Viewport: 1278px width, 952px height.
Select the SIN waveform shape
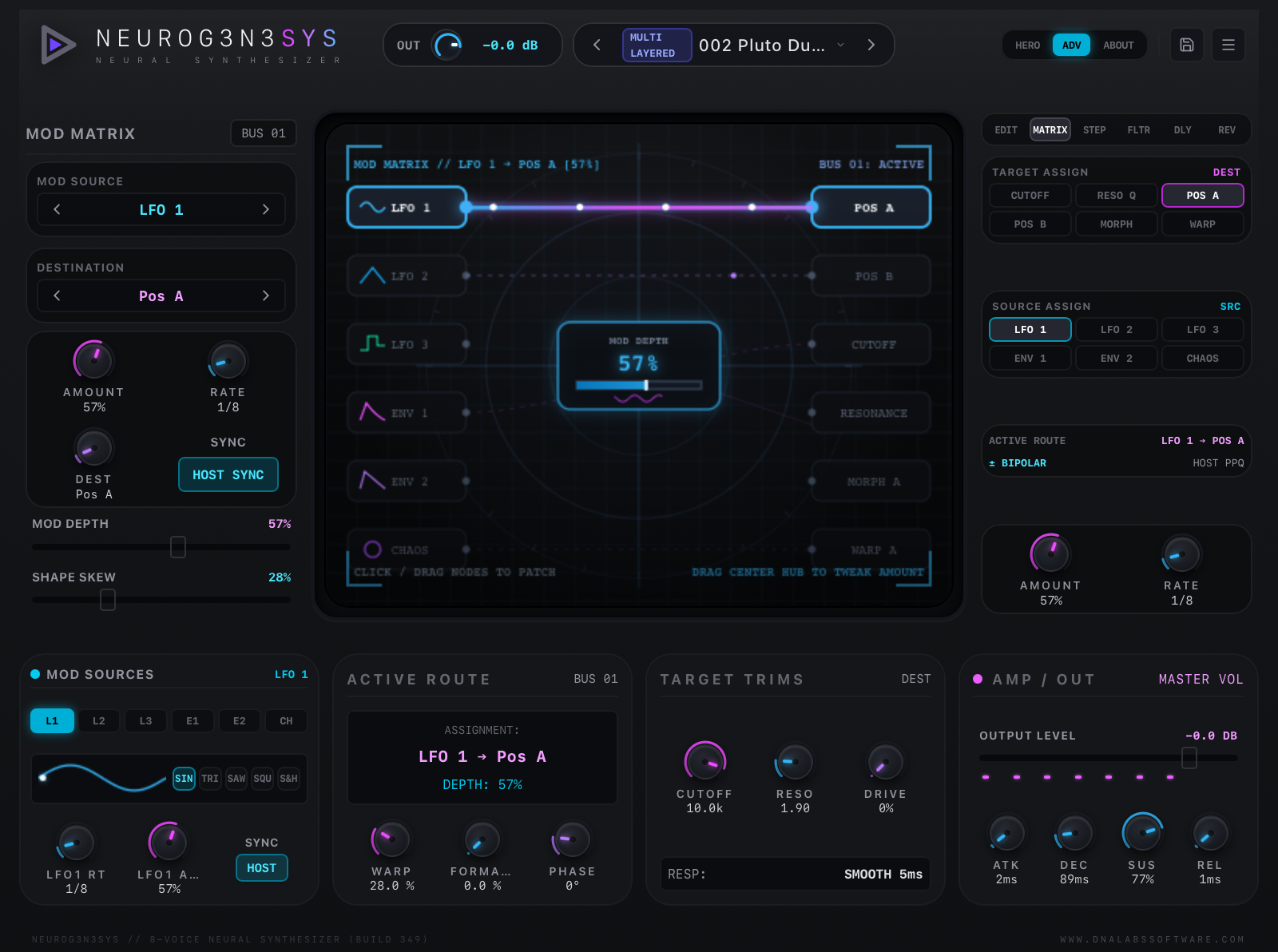click(x=184, y=778)
